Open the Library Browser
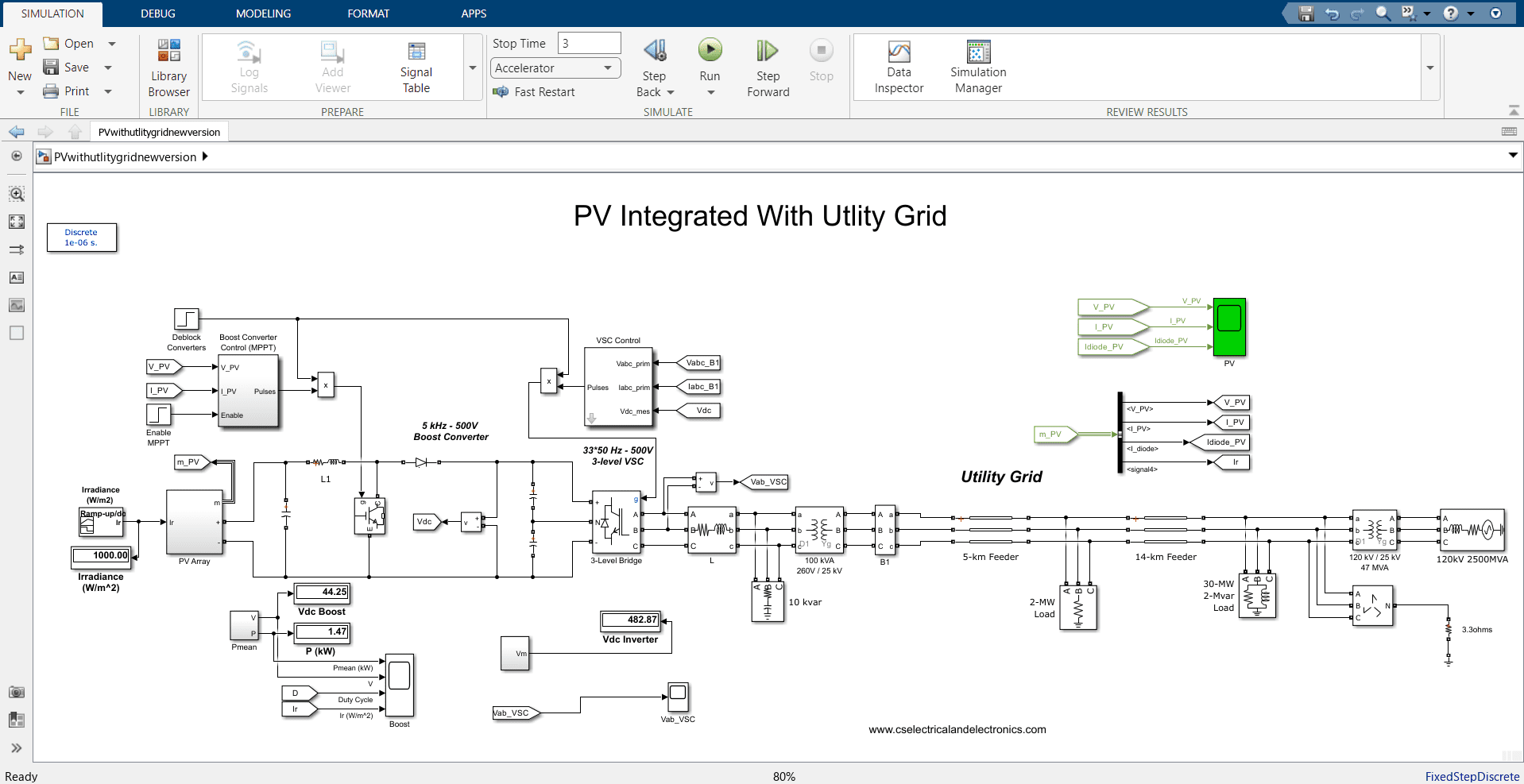Viewport: 1524px width, 784px height. point(168,68)
